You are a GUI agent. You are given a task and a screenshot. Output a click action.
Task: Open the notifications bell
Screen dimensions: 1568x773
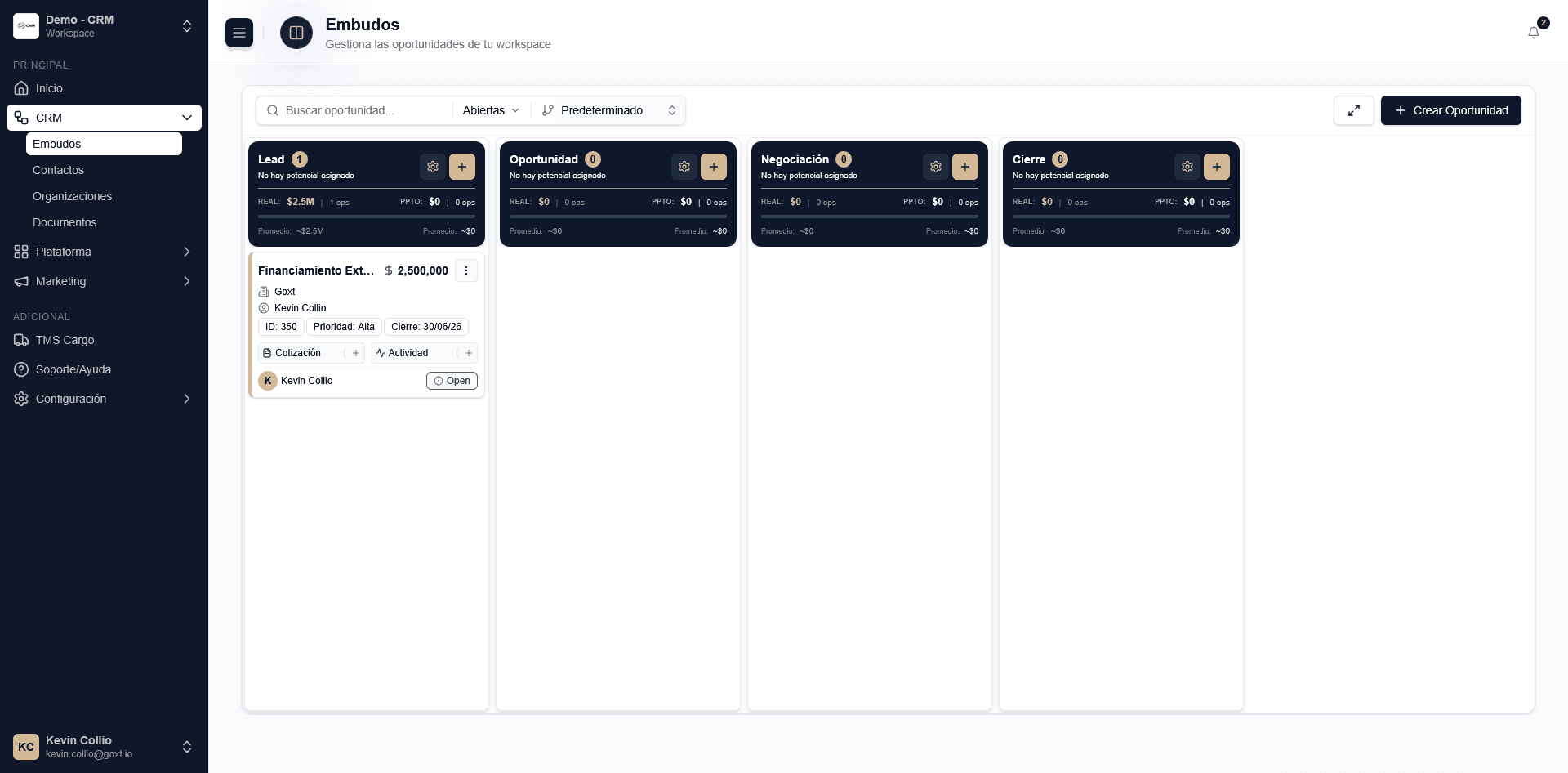tap(1534, 33)
